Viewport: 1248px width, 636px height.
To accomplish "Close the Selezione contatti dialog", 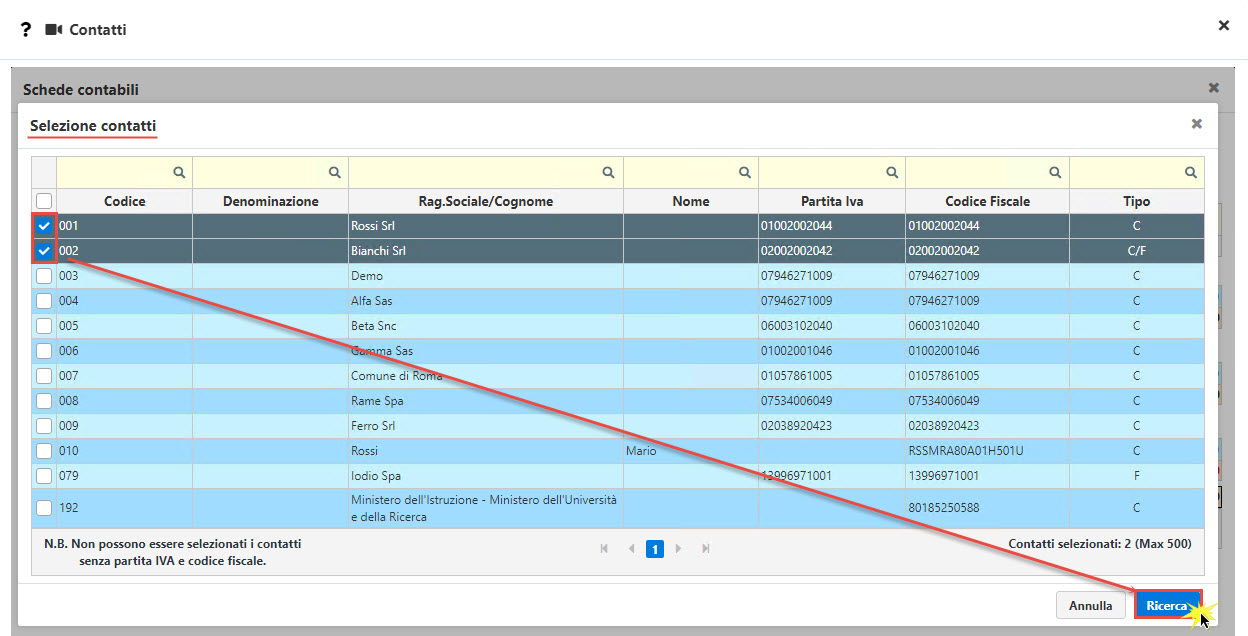I will [x=1196, y=124].
